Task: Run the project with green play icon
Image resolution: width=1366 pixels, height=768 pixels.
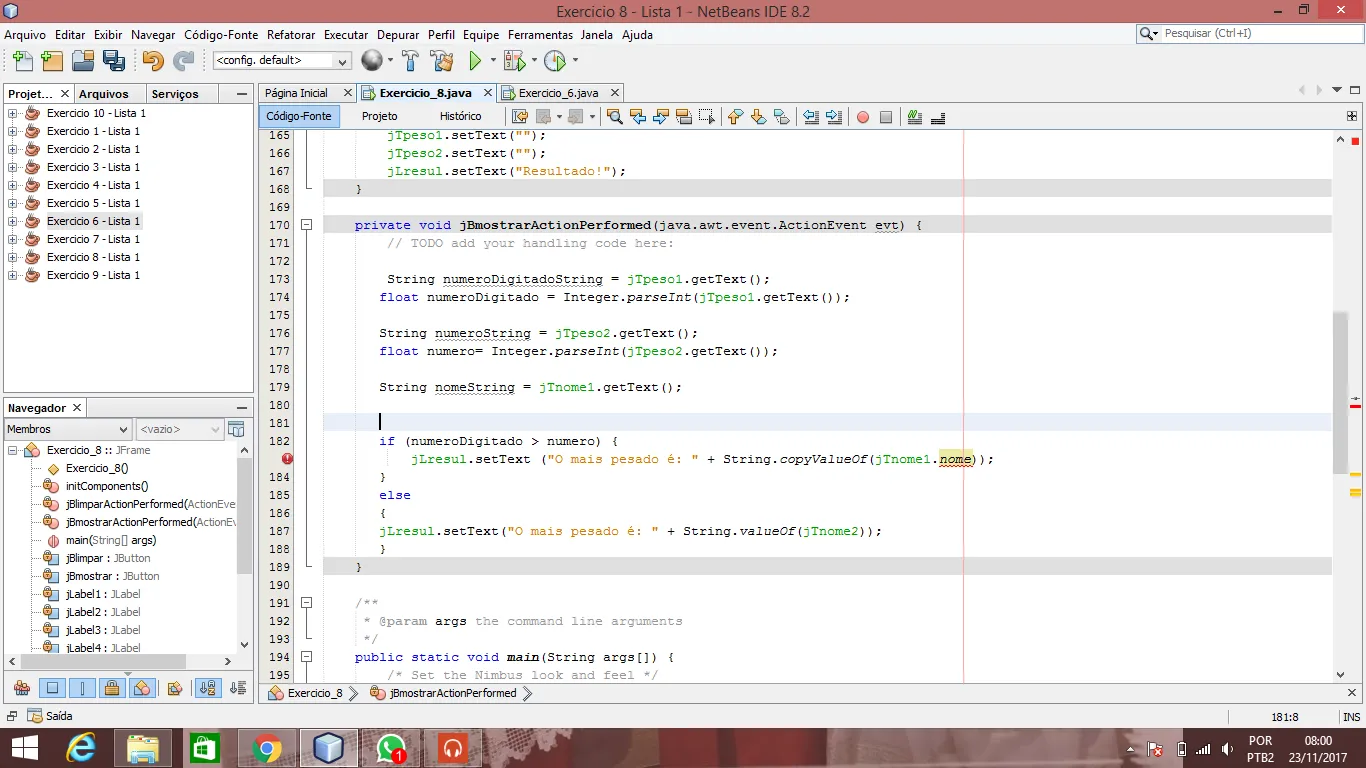Action: [x=476, y=61]
